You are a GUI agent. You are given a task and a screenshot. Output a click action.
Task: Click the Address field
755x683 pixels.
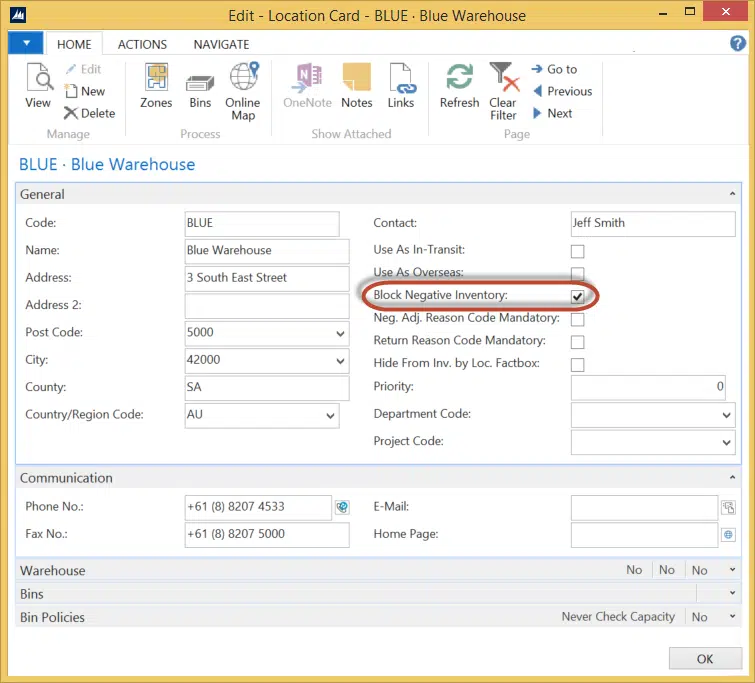(x=267, y=278)
